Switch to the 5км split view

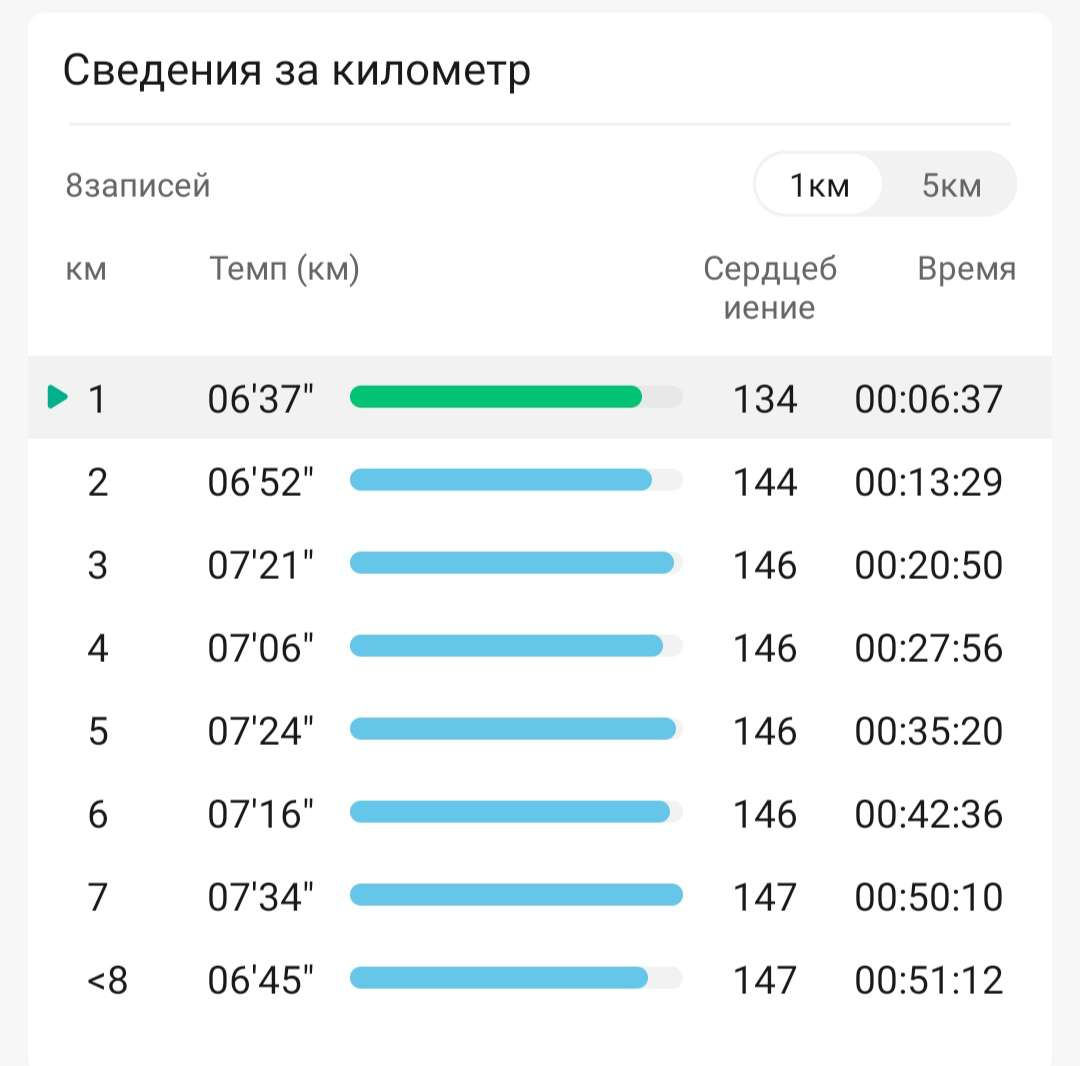coord(951,185)
